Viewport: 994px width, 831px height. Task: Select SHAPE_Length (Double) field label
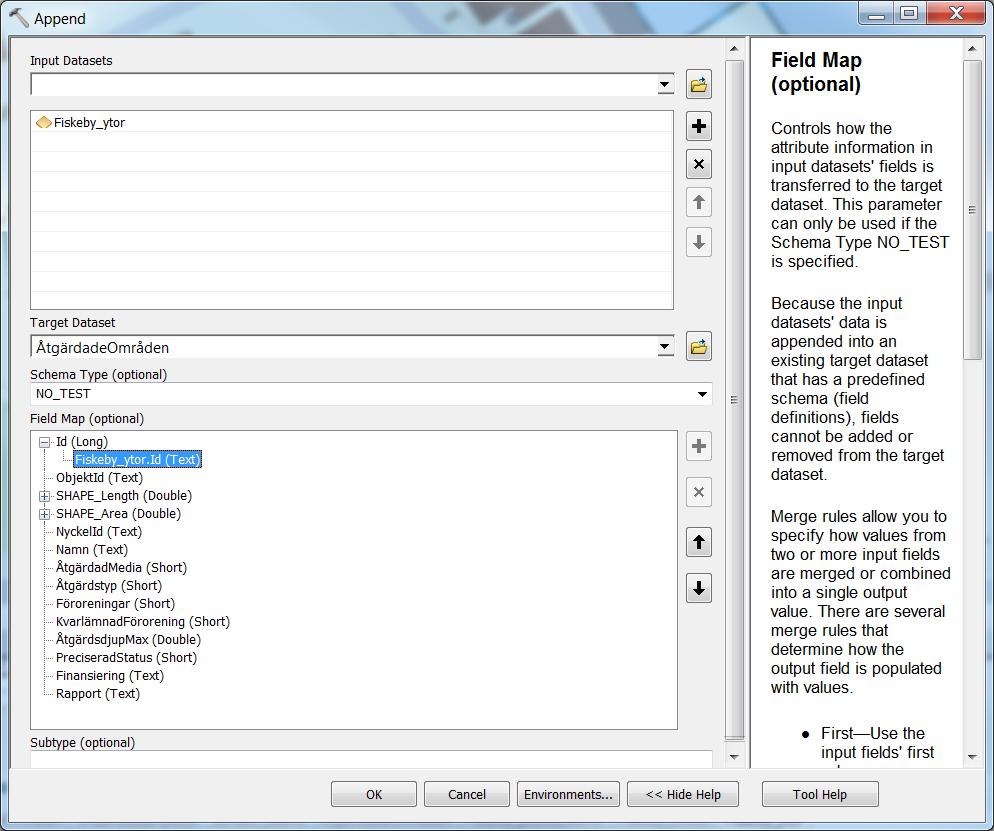pos(124,496)
